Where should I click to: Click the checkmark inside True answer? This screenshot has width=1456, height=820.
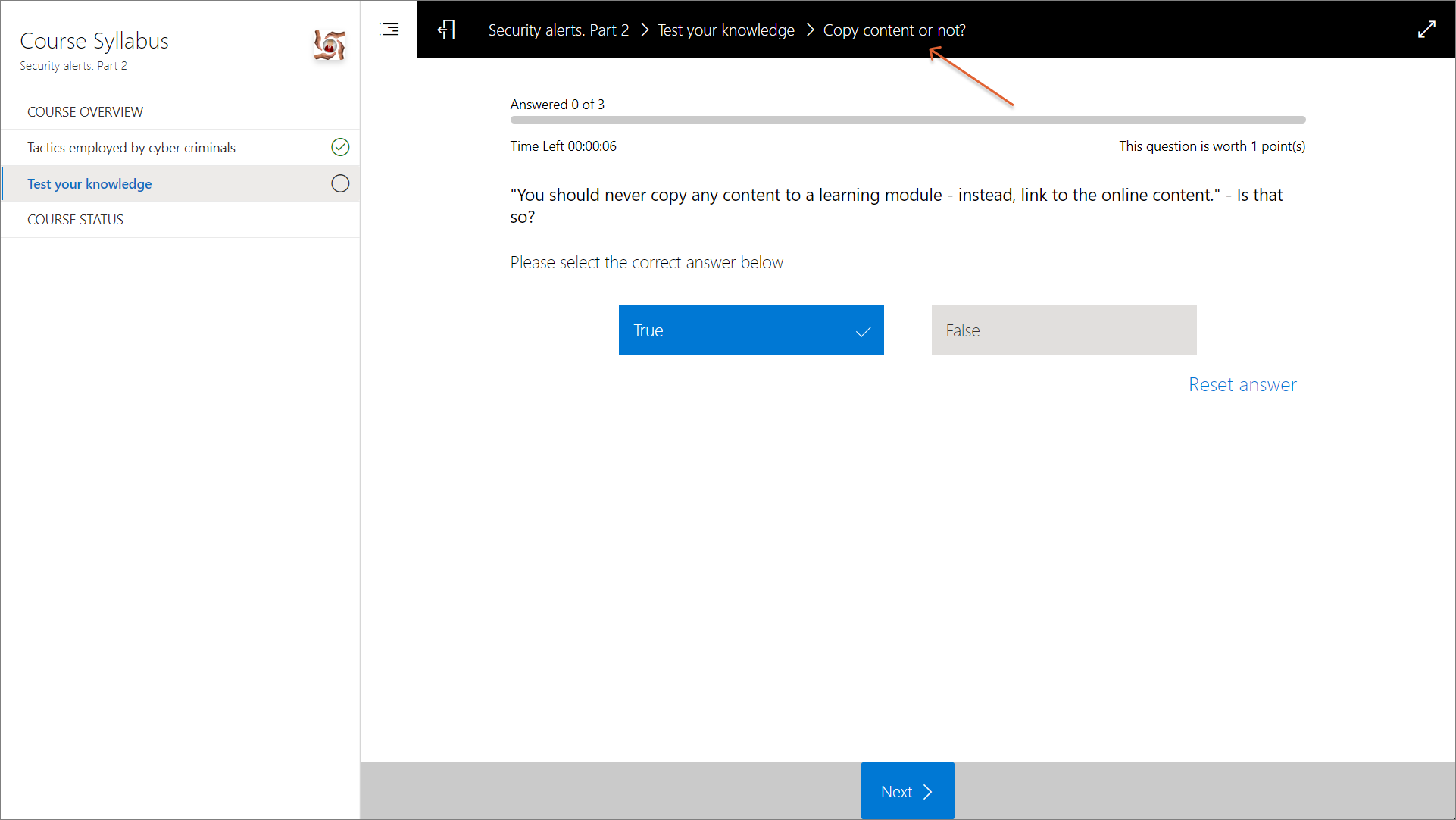(x=863, y=331)
